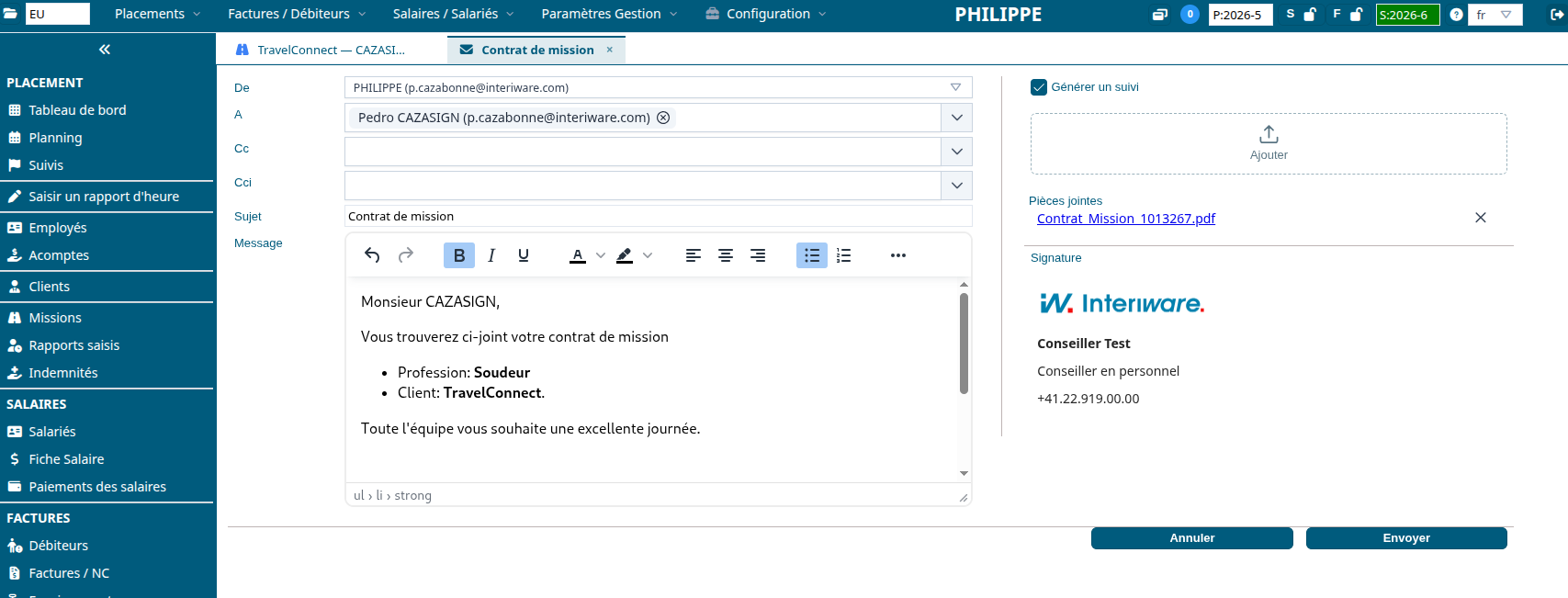Open Salaires / Salariés menu
The height and width of the screenshot is (598, 1568).
(x=454, y=14)
